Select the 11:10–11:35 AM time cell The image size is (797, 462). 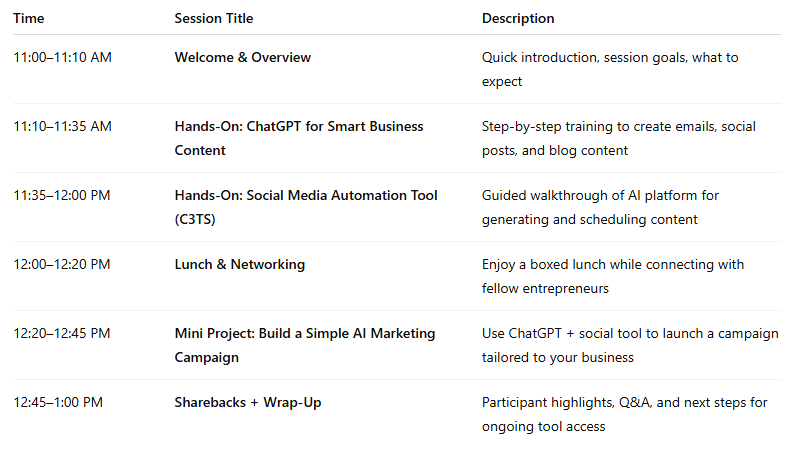[x=62, y=127]
